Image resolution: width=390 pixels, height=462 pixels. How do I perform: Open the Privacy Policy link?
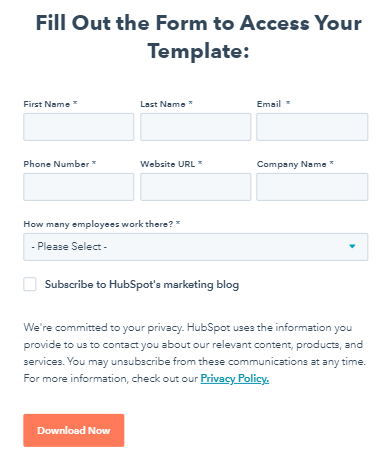[x=235, y=379]
